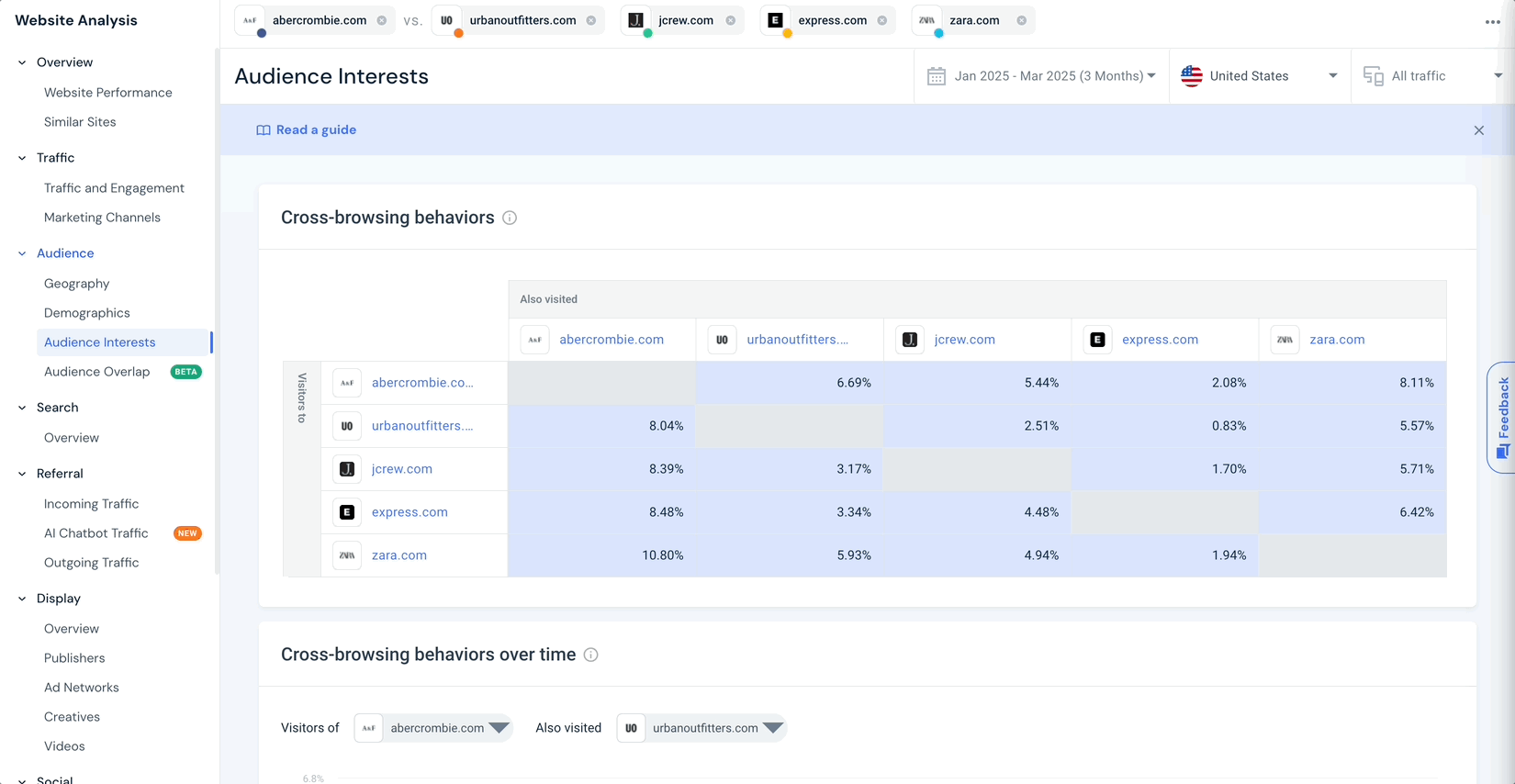Click the 10.80% zara to abercrombie cell
The width and height of the screenshot is (1515, 784).
click(602, 555)
